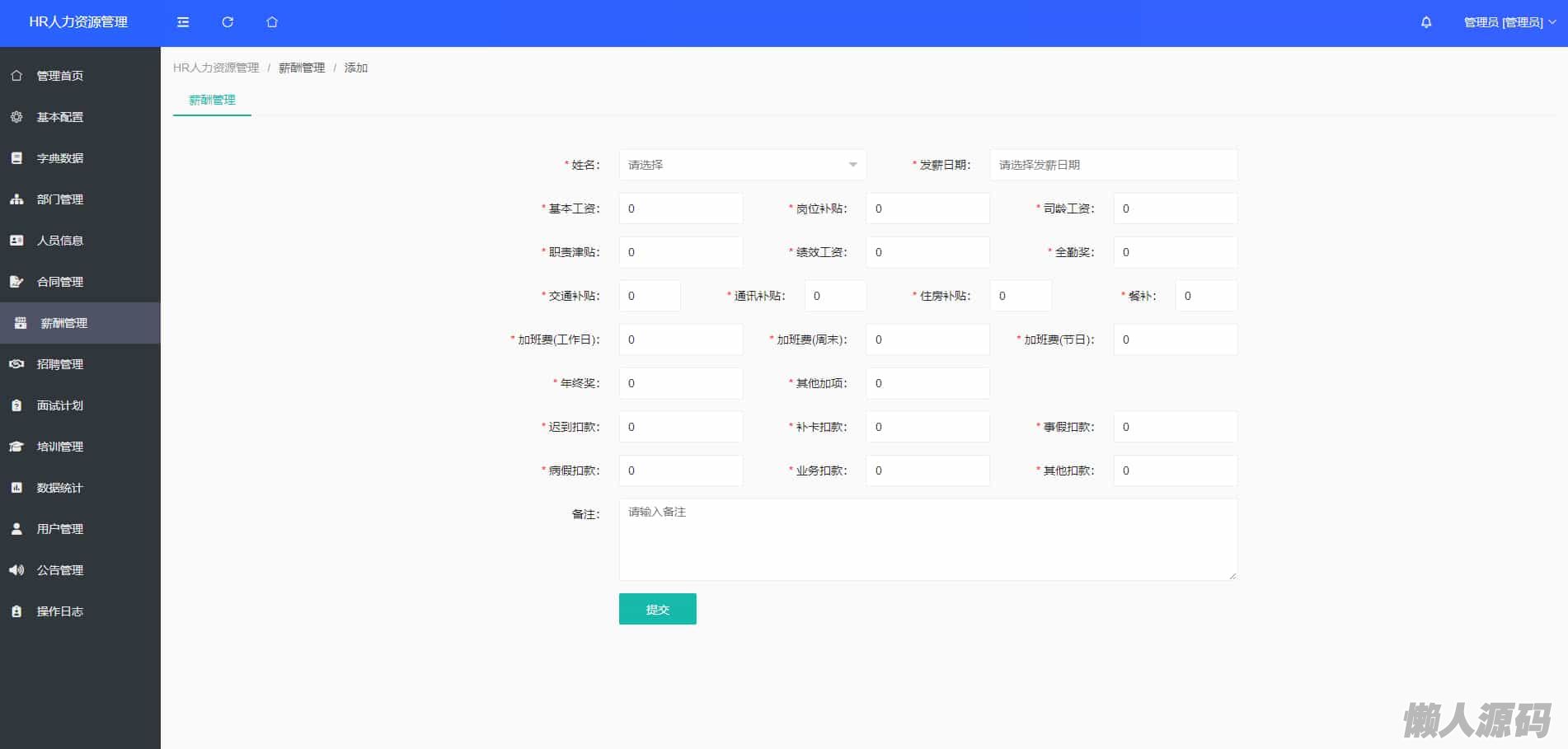The width and height of the screenshot is (1568, 749).
Task: Click the home icon in top bar
Action: pos(272,22)
